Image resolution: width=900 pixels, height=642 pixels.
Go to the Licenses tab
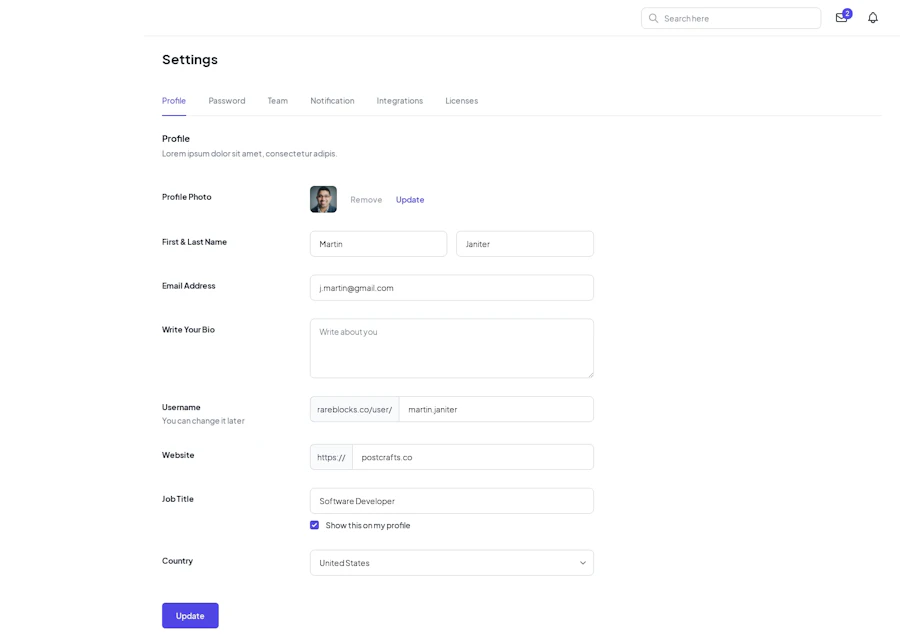pyautogui.click(x=461, y=101)
